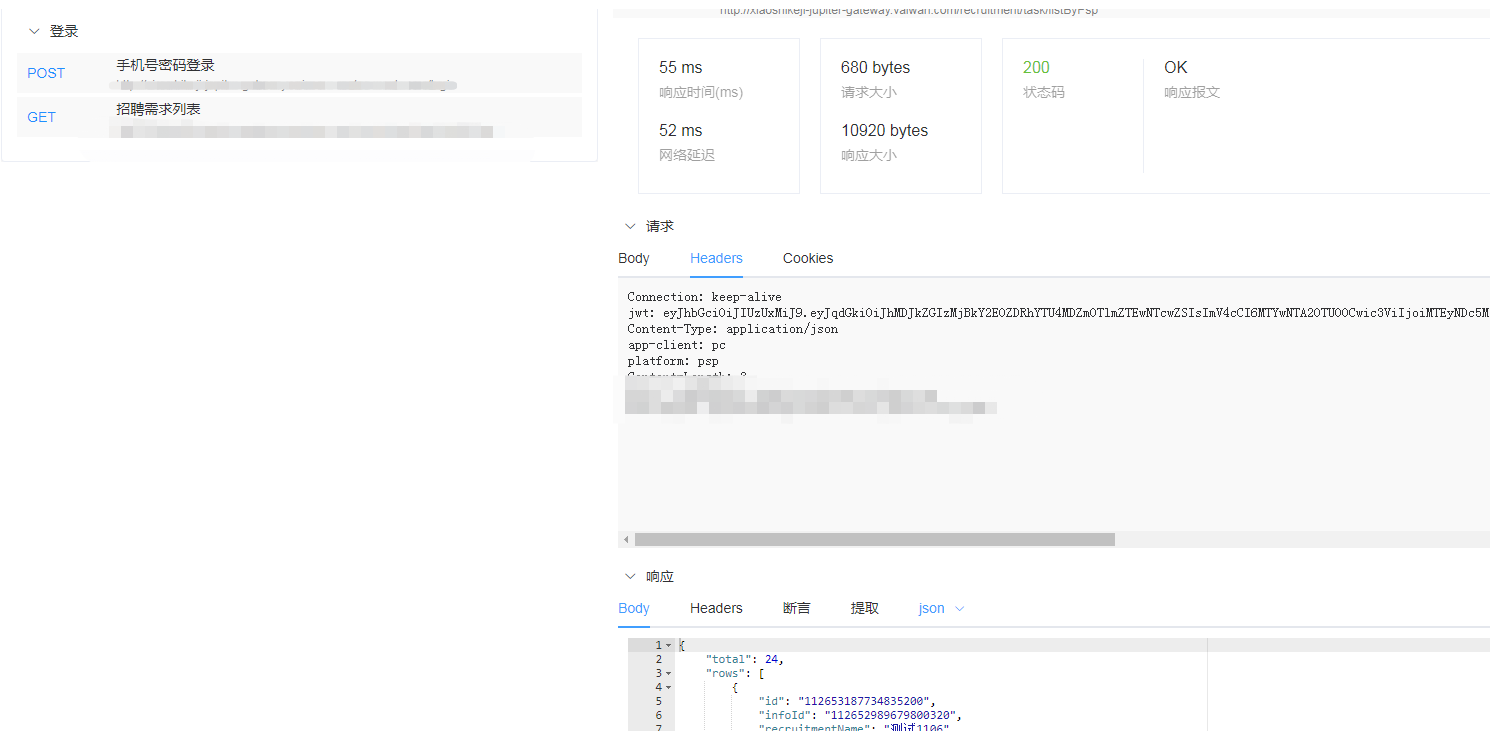Click the 200 status code value
The height and width of the screenshot is (731, 1490).
coord(1036,68)
